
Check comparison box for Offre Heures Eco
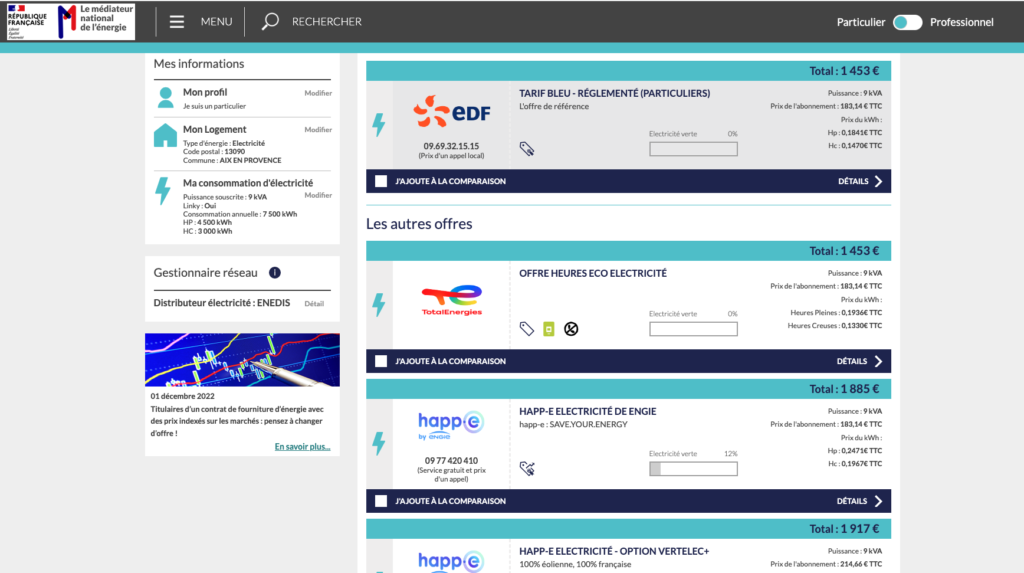(x=381, y=361)
